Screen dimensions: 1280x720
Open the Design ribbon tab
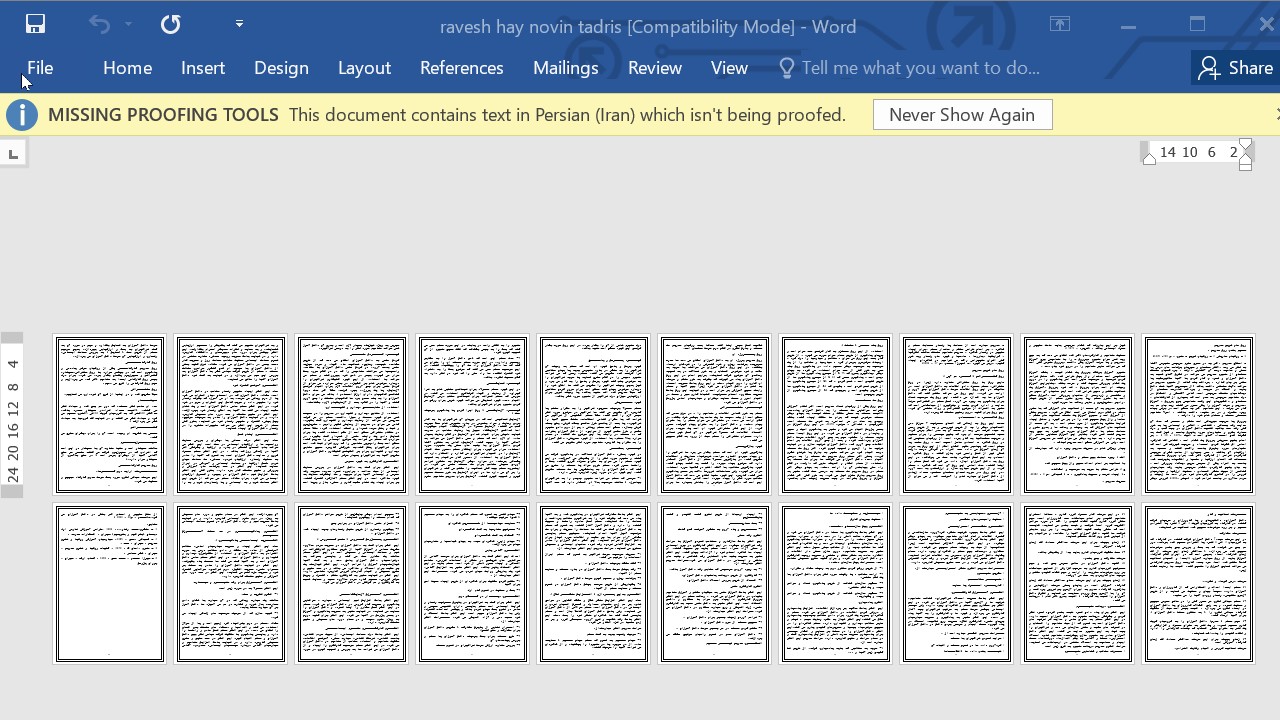[281, 68]
